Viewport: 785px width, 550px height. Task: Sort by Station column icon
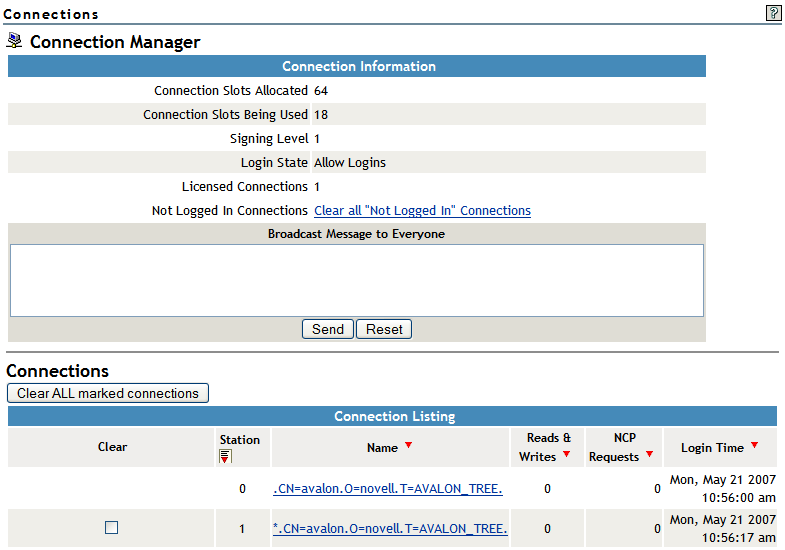(x=225, y=456)
